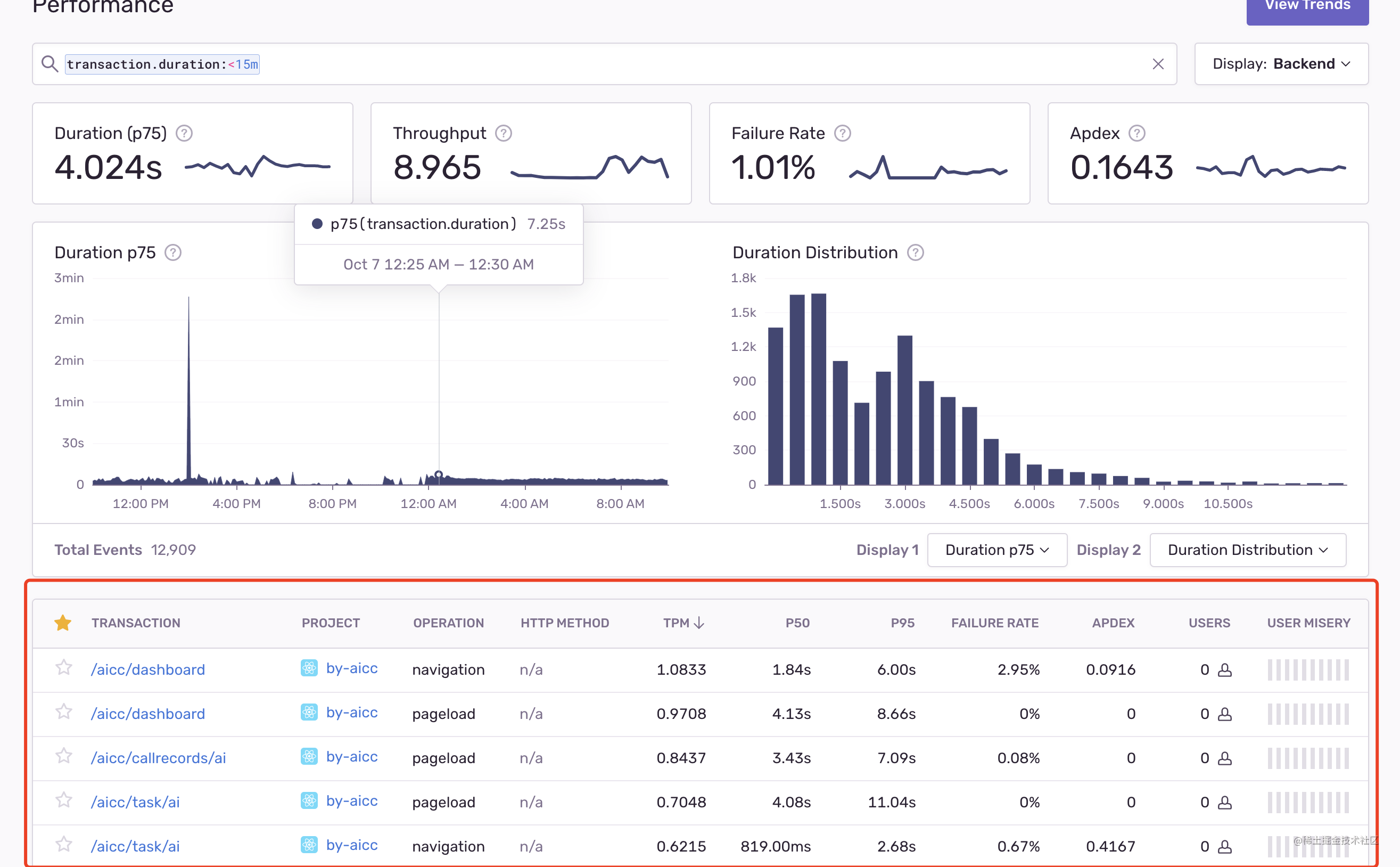The image size is (1400, 867).
Task: Click TRANSACTION column header
Action: pos(136,623)
